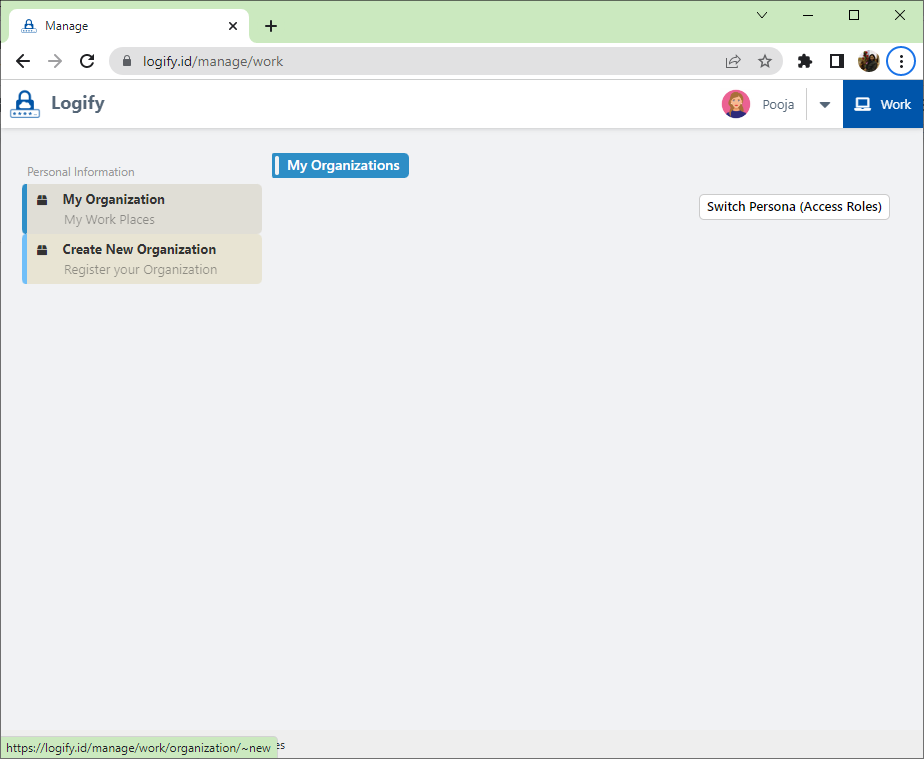Screen dimensions: 924x759
Task: Open the browser extensions puzzle icon
Action: tap(805, 61)
